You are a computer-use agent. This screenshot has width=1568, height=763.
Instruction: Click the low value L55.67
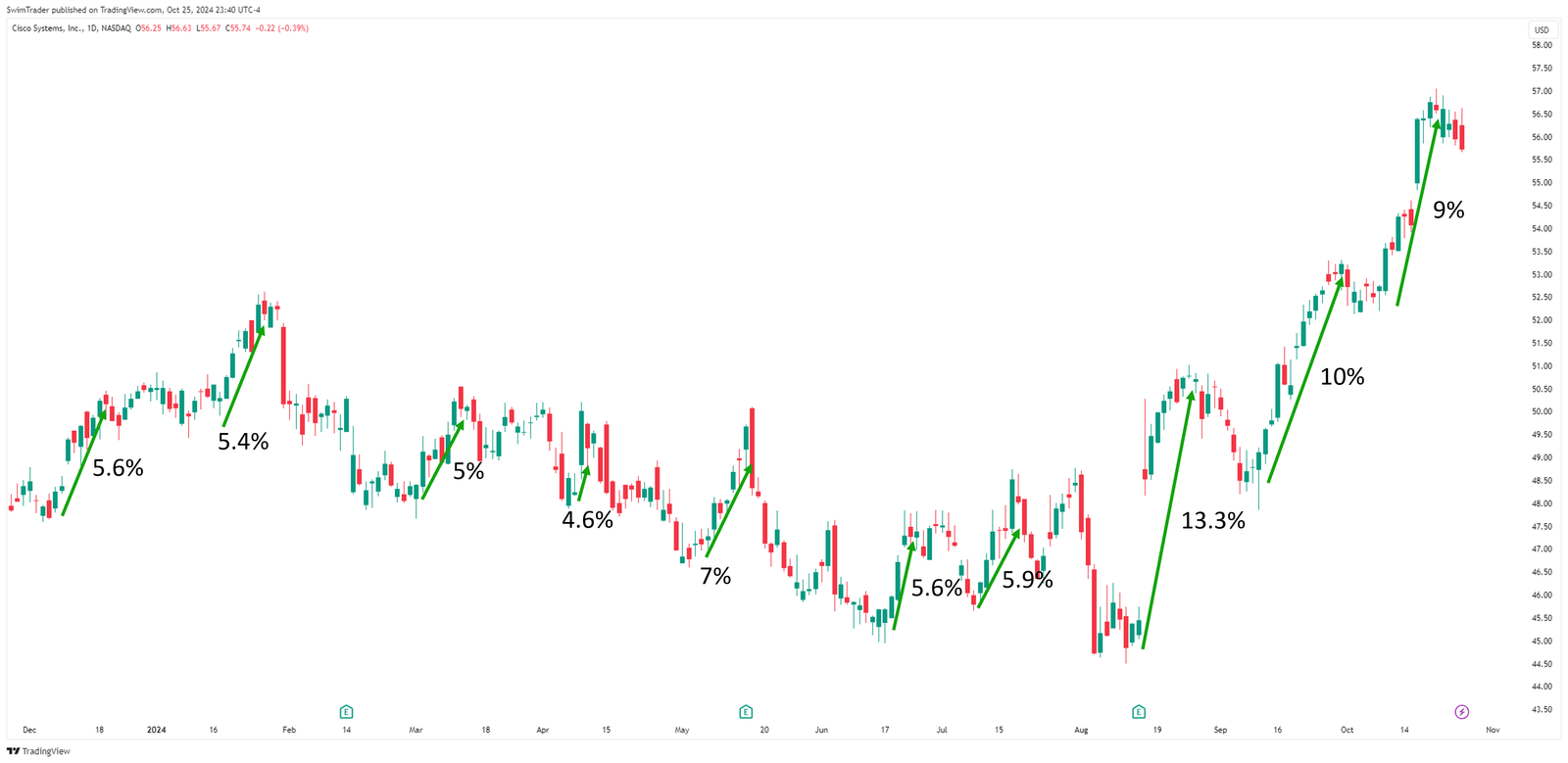pyautogui.click(x=209, y=28)
